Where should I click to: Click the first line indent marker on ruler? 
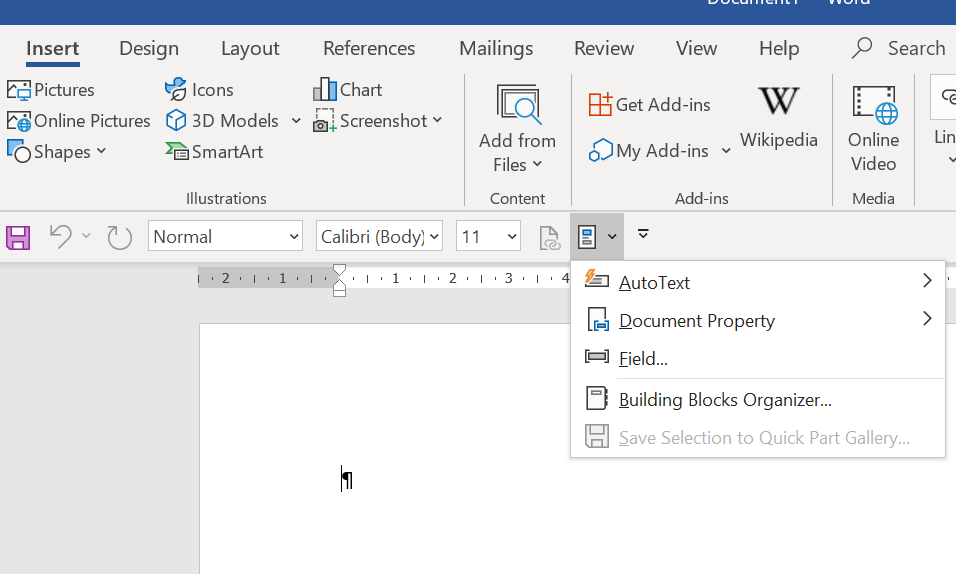[340, 270]
